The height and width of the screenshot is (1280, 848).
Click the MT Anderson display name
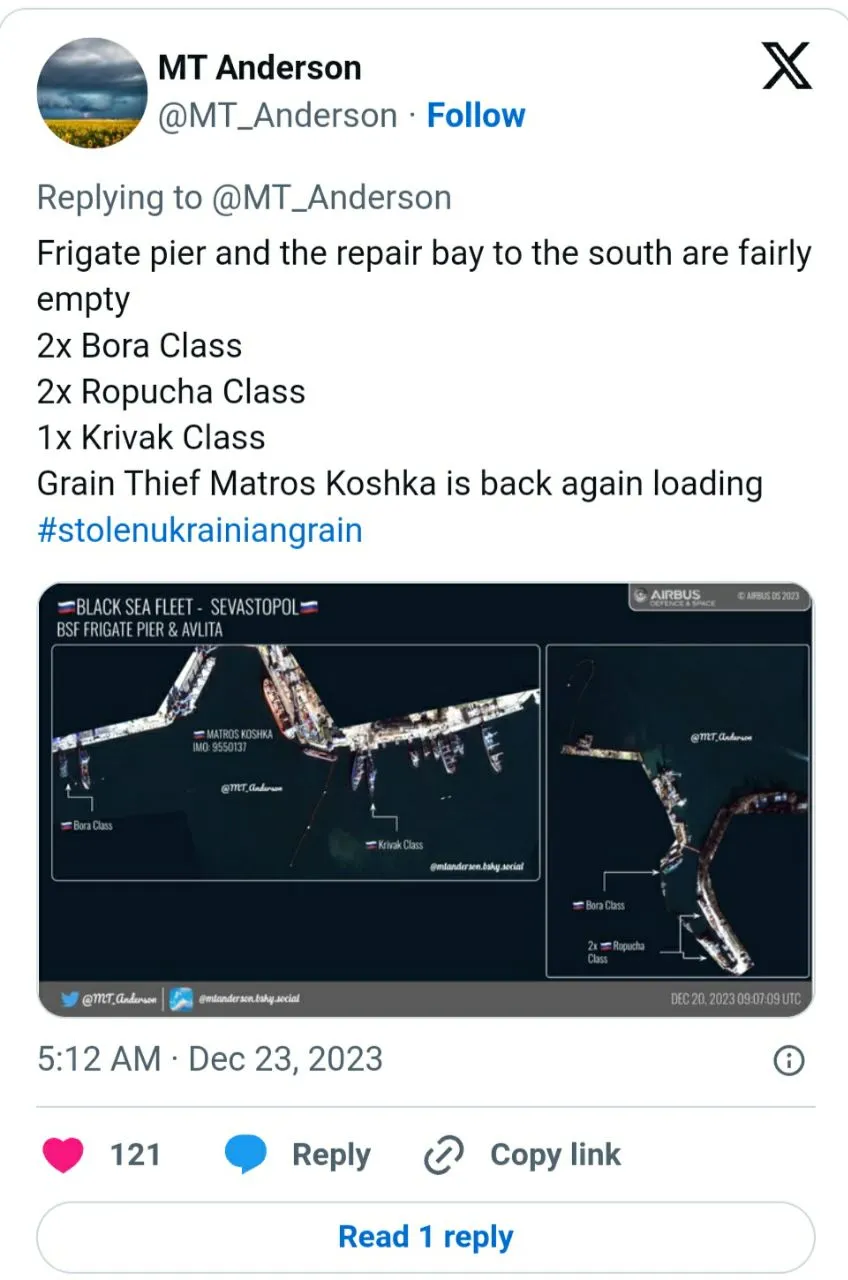[x=259, y=68]
